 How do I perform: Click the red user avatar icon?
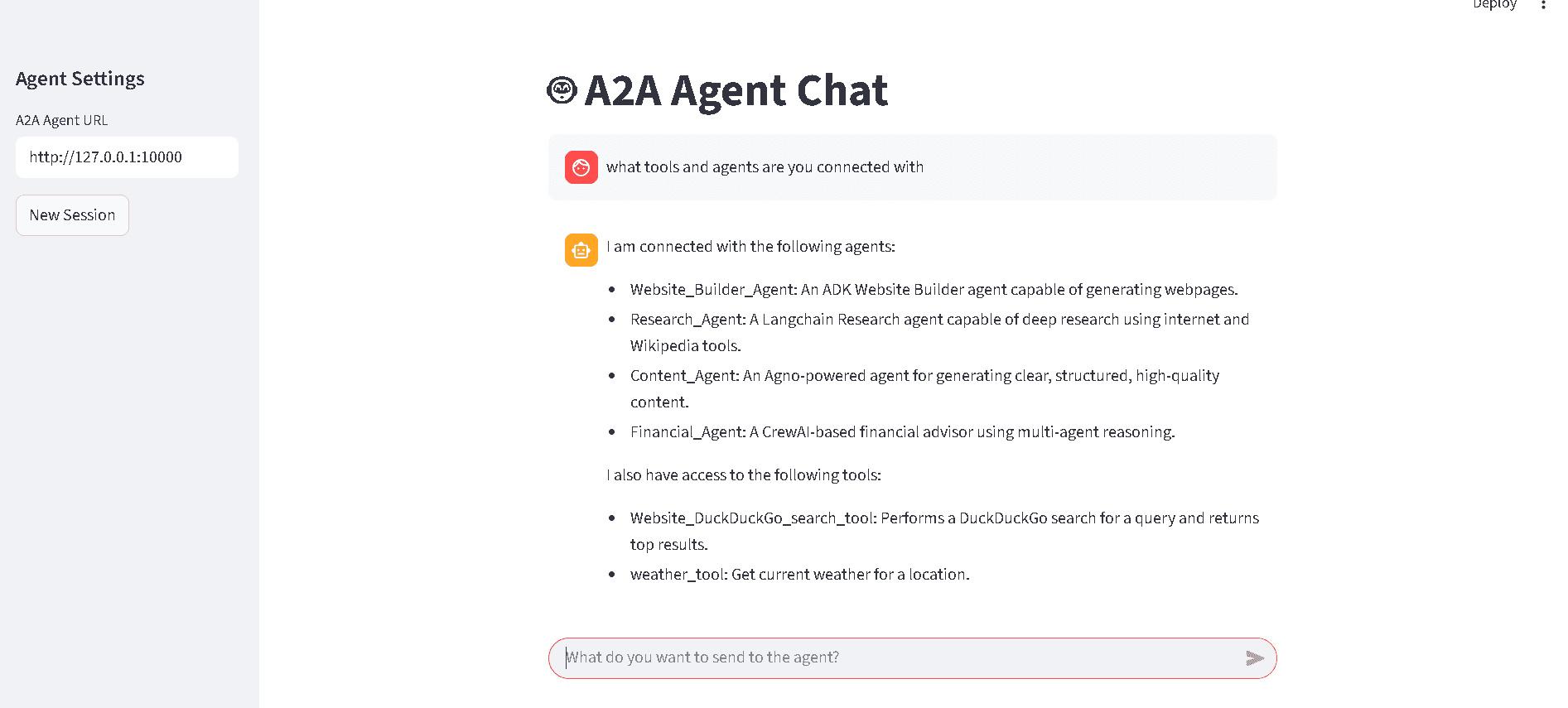coord(581,166)
